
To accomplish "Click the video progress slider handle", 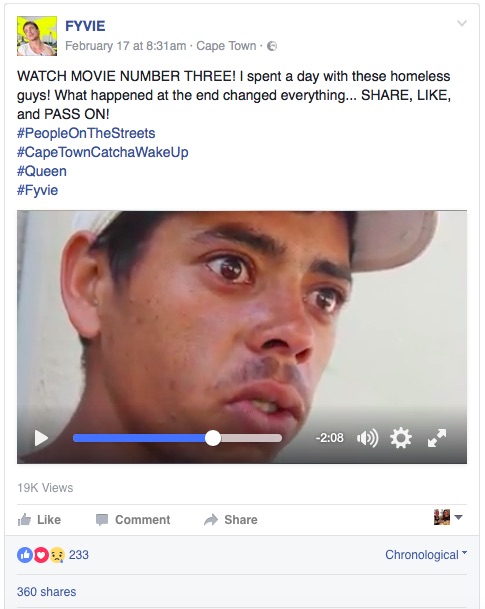I will click(x=213, y=438).
